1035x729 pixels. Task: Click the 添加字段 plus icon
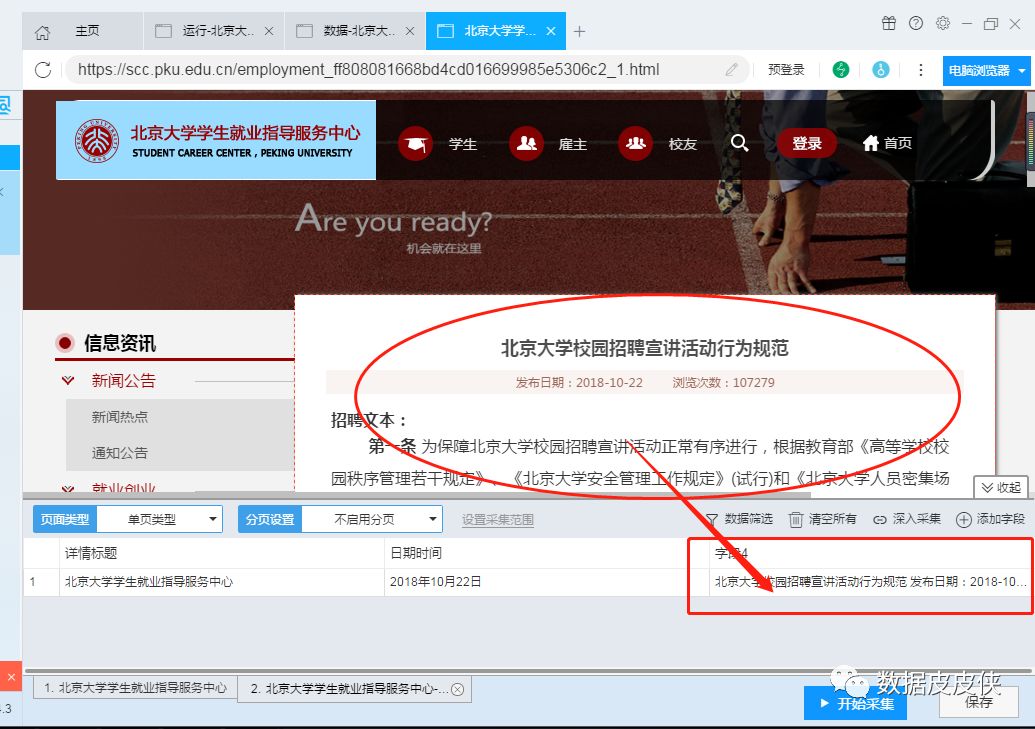(964, 520)
